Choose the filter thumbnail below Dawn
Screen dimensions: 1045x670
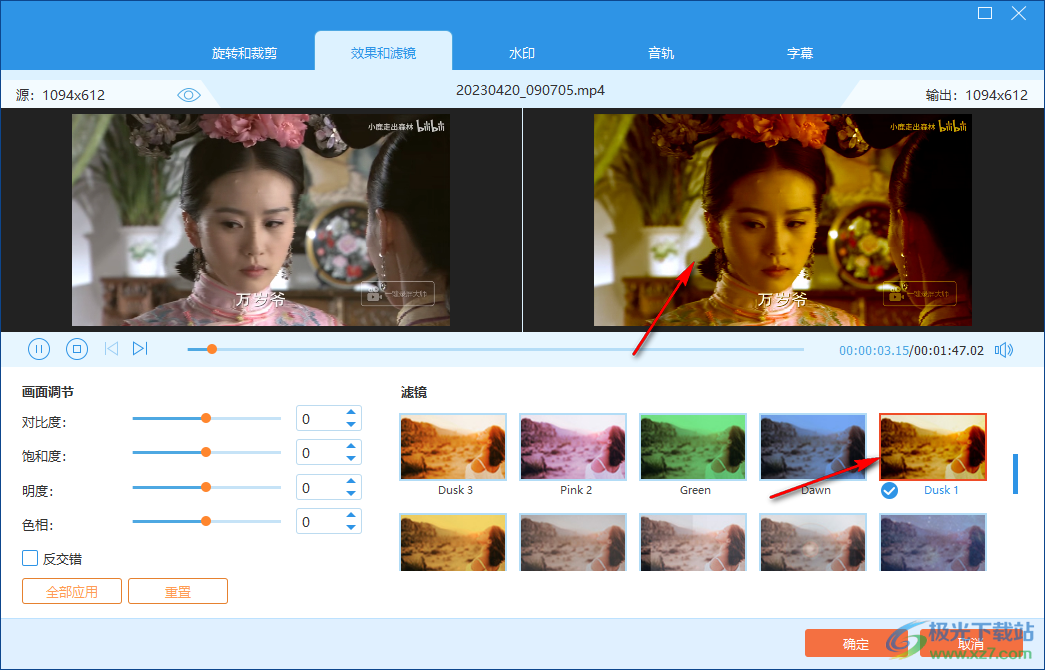[x=813, y=542]
